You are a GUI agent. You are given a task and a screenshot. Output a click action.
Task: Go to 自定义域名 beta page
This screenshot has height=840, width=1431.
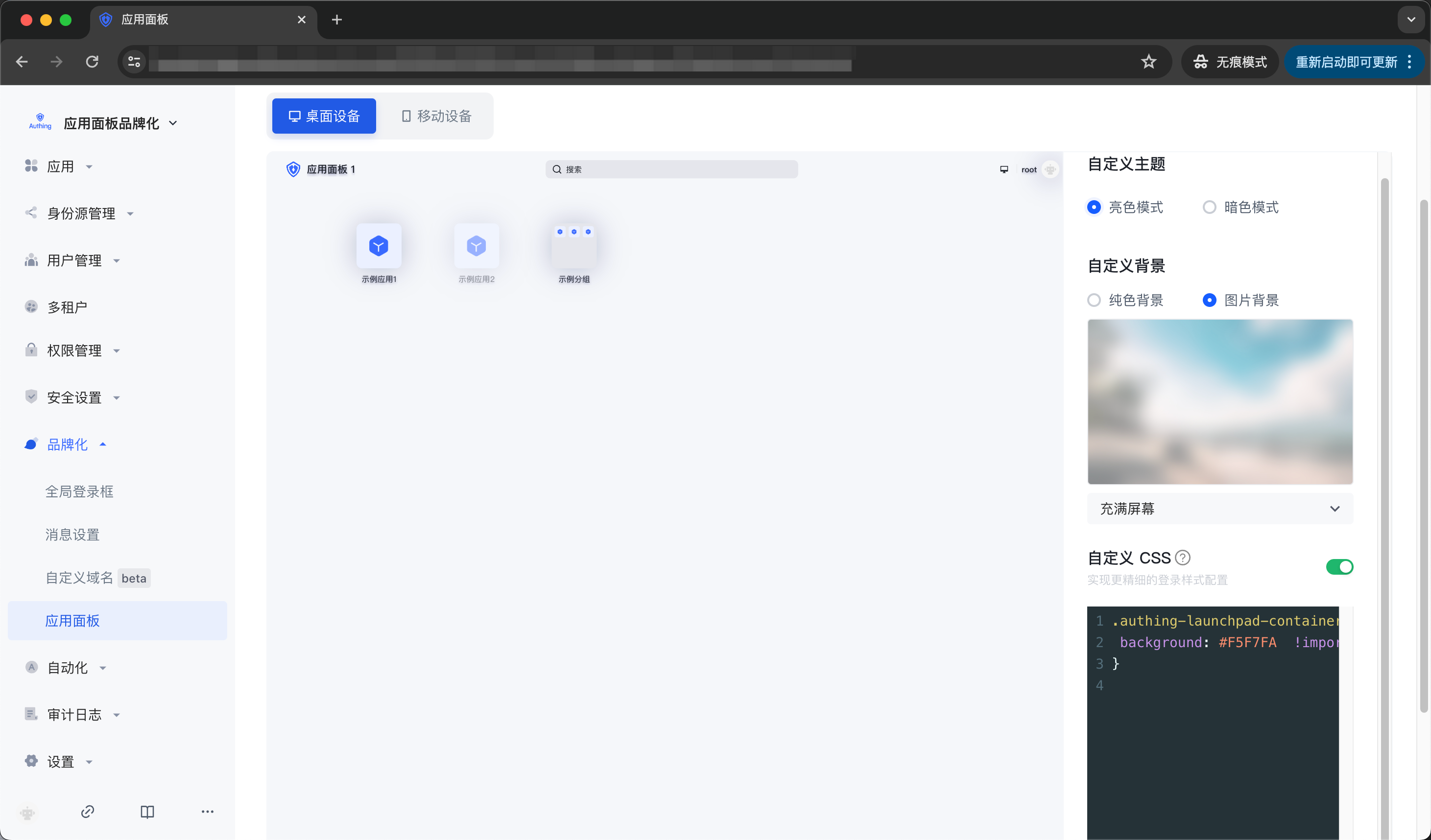click(x=79, y=578)
